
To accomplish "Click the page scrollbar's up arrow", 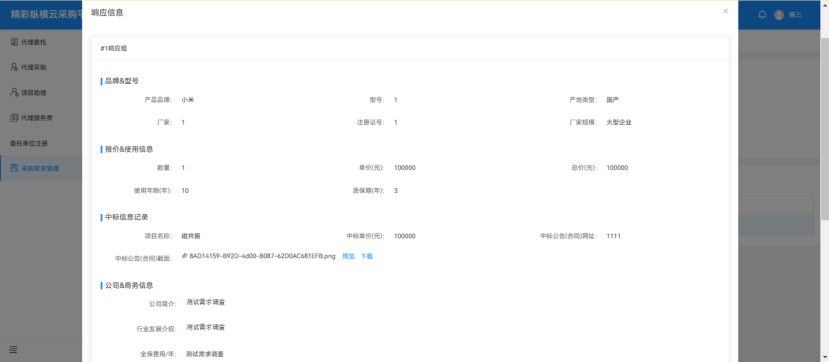I will click(825, 4).
